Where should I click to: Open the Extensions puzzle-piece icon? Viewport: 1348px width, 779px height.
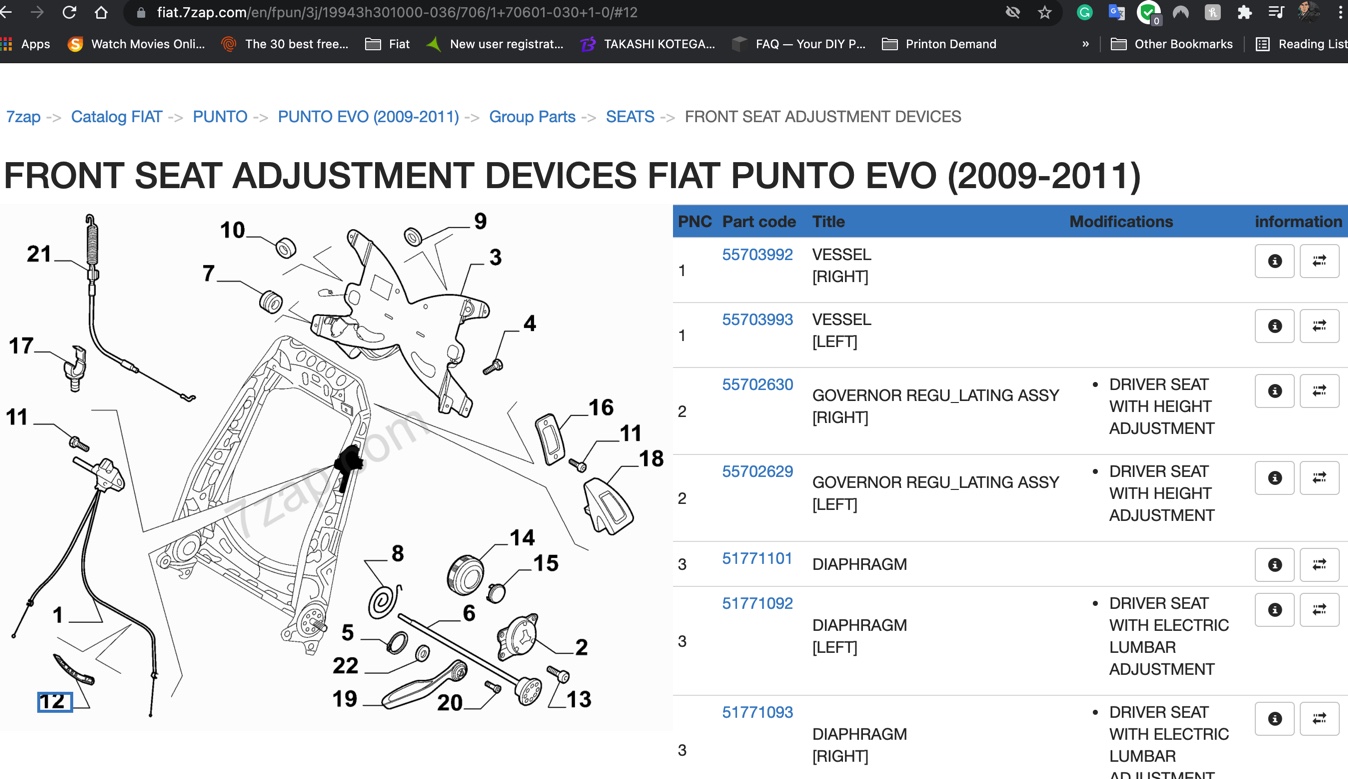click(1244, 12)
